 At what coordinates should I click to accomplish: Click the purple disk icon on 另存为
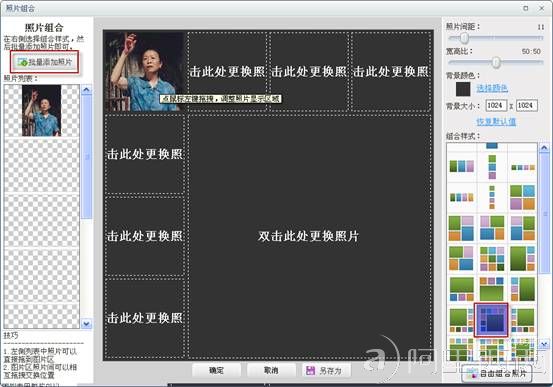pyautogui.click(x=310, y=370)
